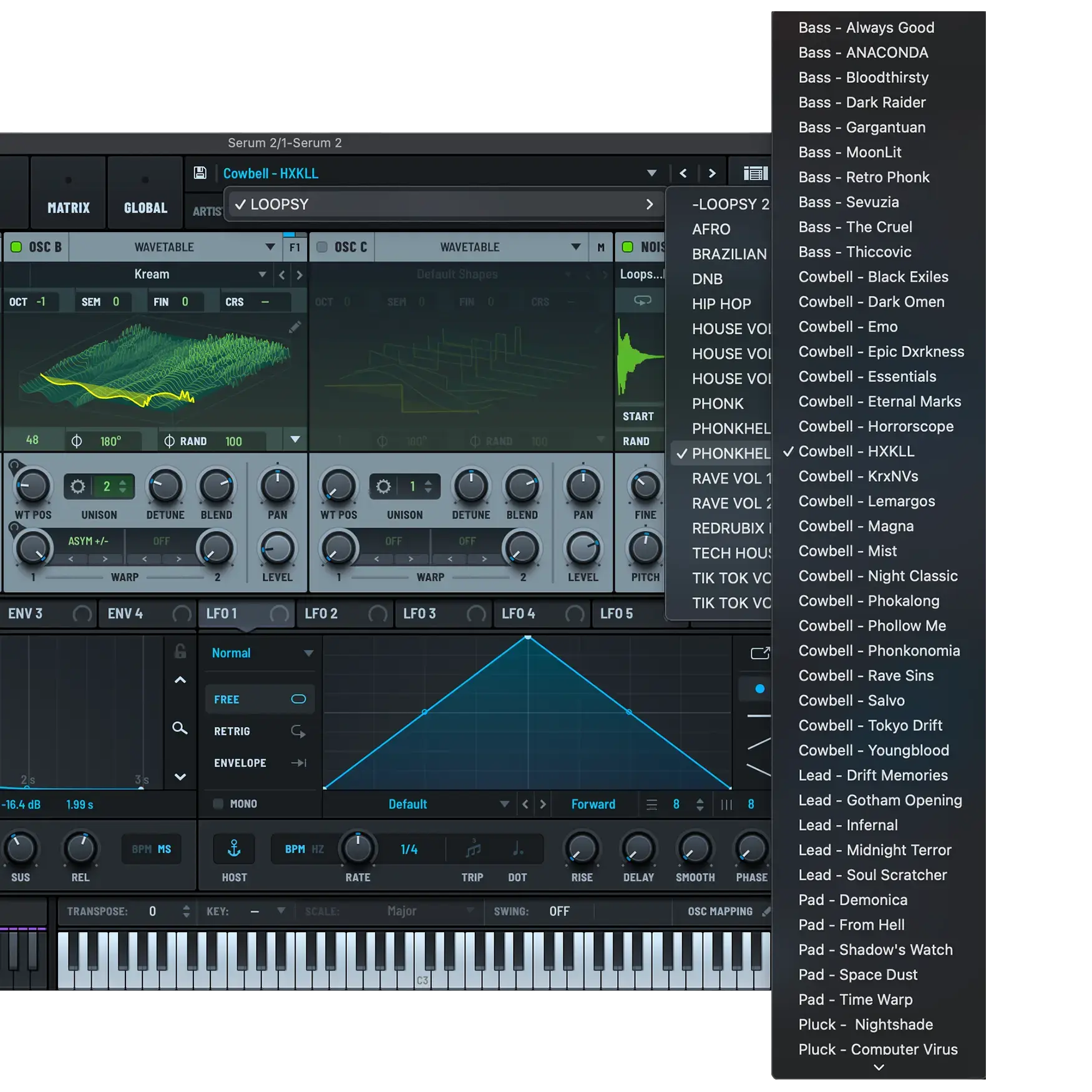Go to next preset with right arrow
1092x1092 pixels.
[x=712, y=173]
